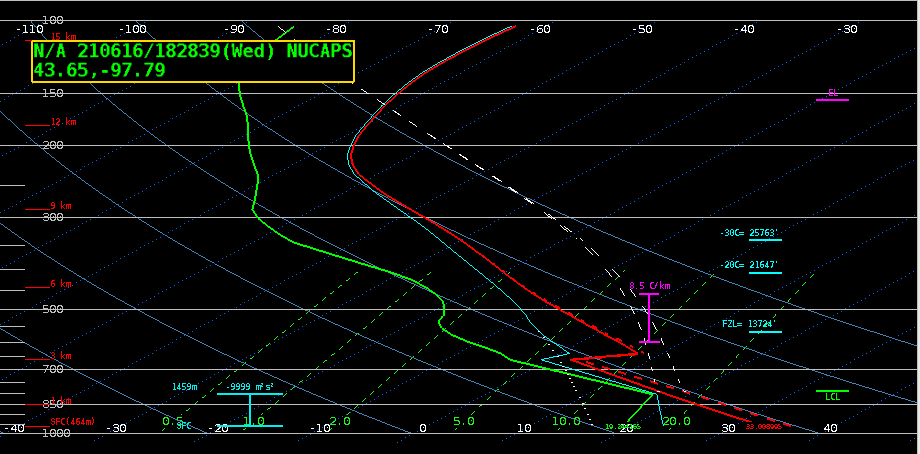Click the 1459m inflow layer label
Viewport: 920px width, 454px height.
[184, 387]
